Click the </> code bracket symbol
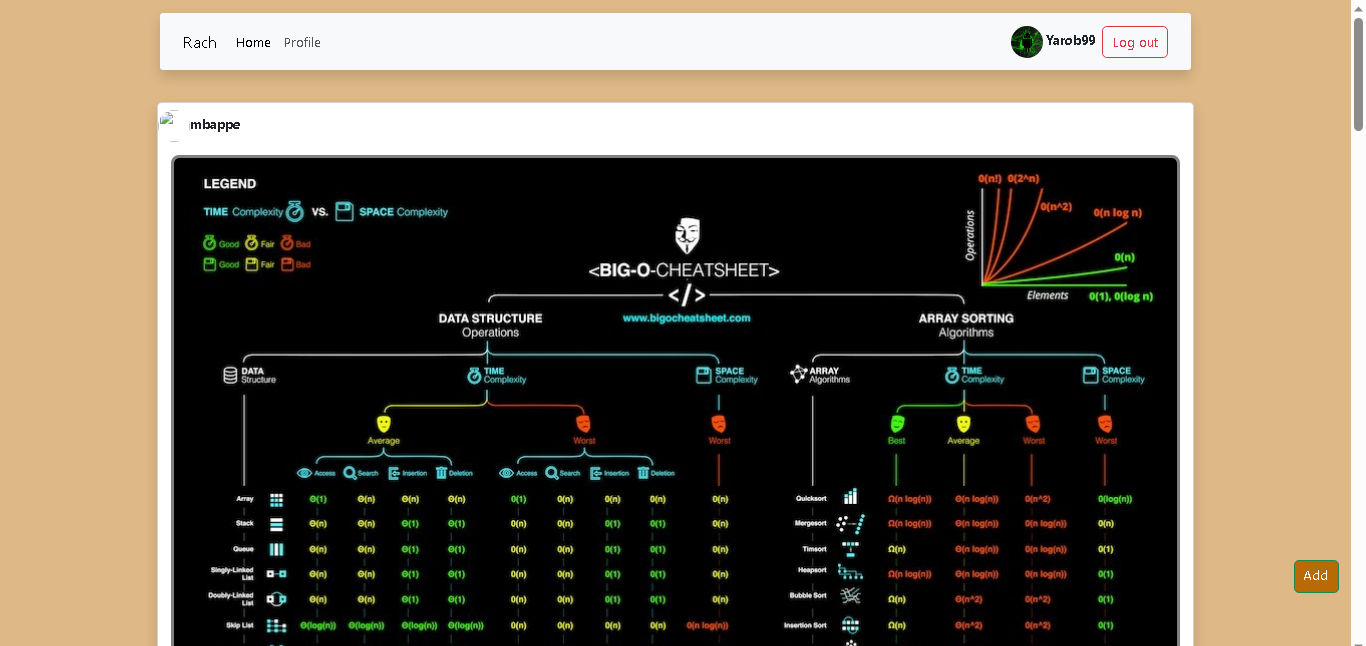Viewport: 1366px width, 646px height. pyautogui.click(x=686, y=295)
